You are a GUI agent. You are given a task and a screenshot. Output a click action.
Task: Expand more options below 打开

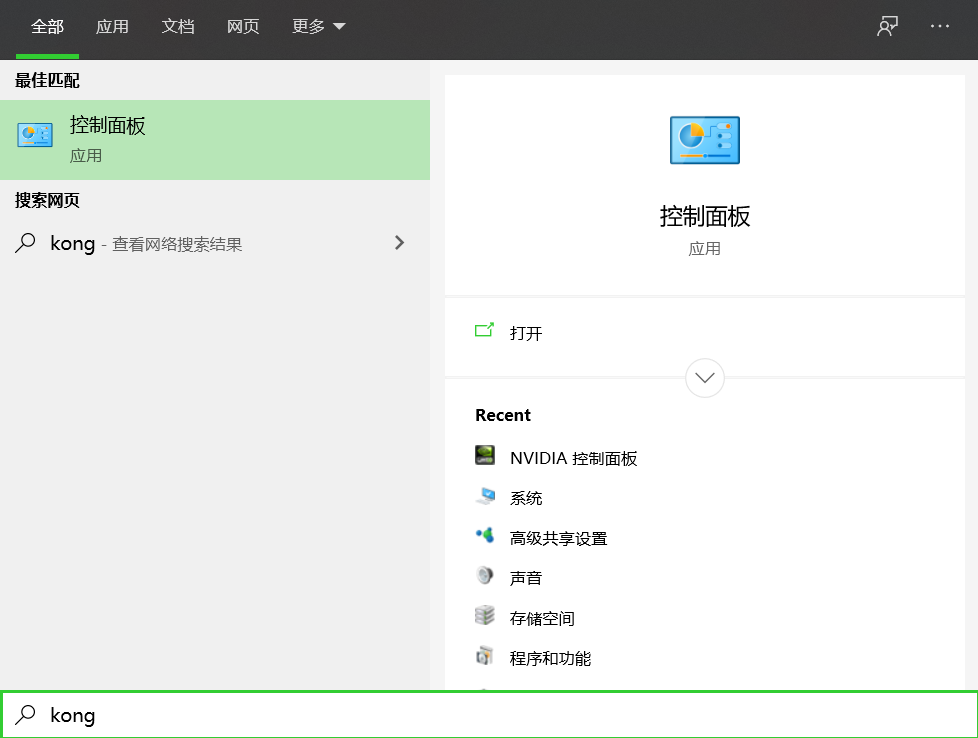[704, 378]
